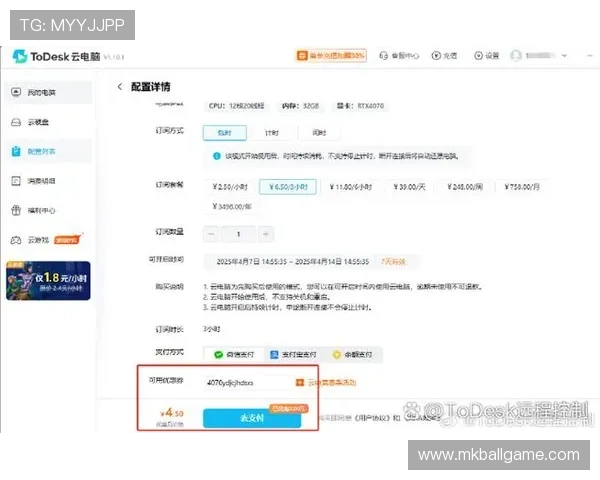The width and height of the screenshot is (600, 480).
Task: Go back with the left arrow by 配置详情
Action: coord(120,87)
